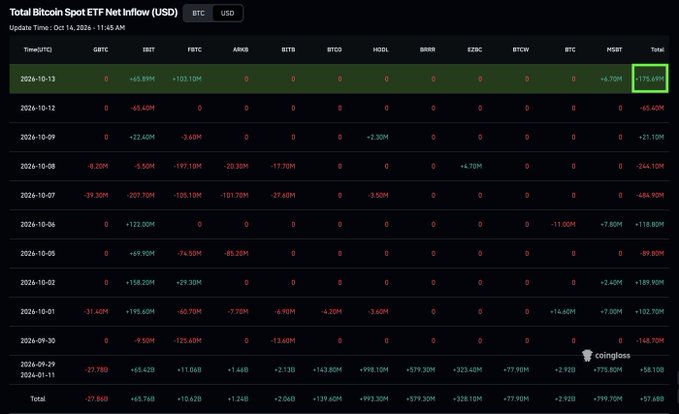Click the +195.60M IBIT value for 2026-10-01
The image size is (679, 414).
pyautogui.click(x=140, y=311)
